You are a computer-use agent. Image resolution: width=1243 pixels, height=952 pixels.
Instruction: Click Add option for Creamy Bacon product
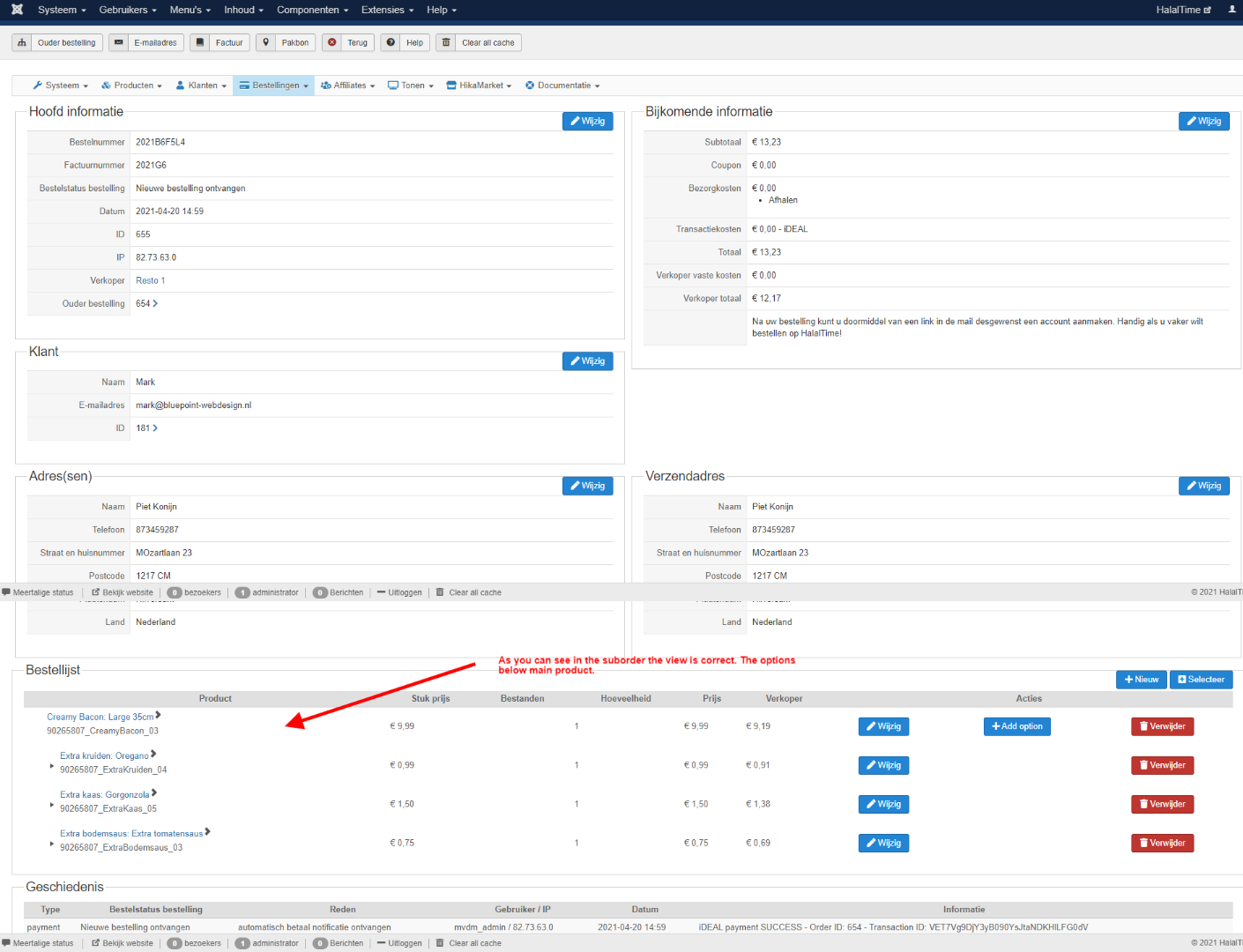coord(1016,726)
